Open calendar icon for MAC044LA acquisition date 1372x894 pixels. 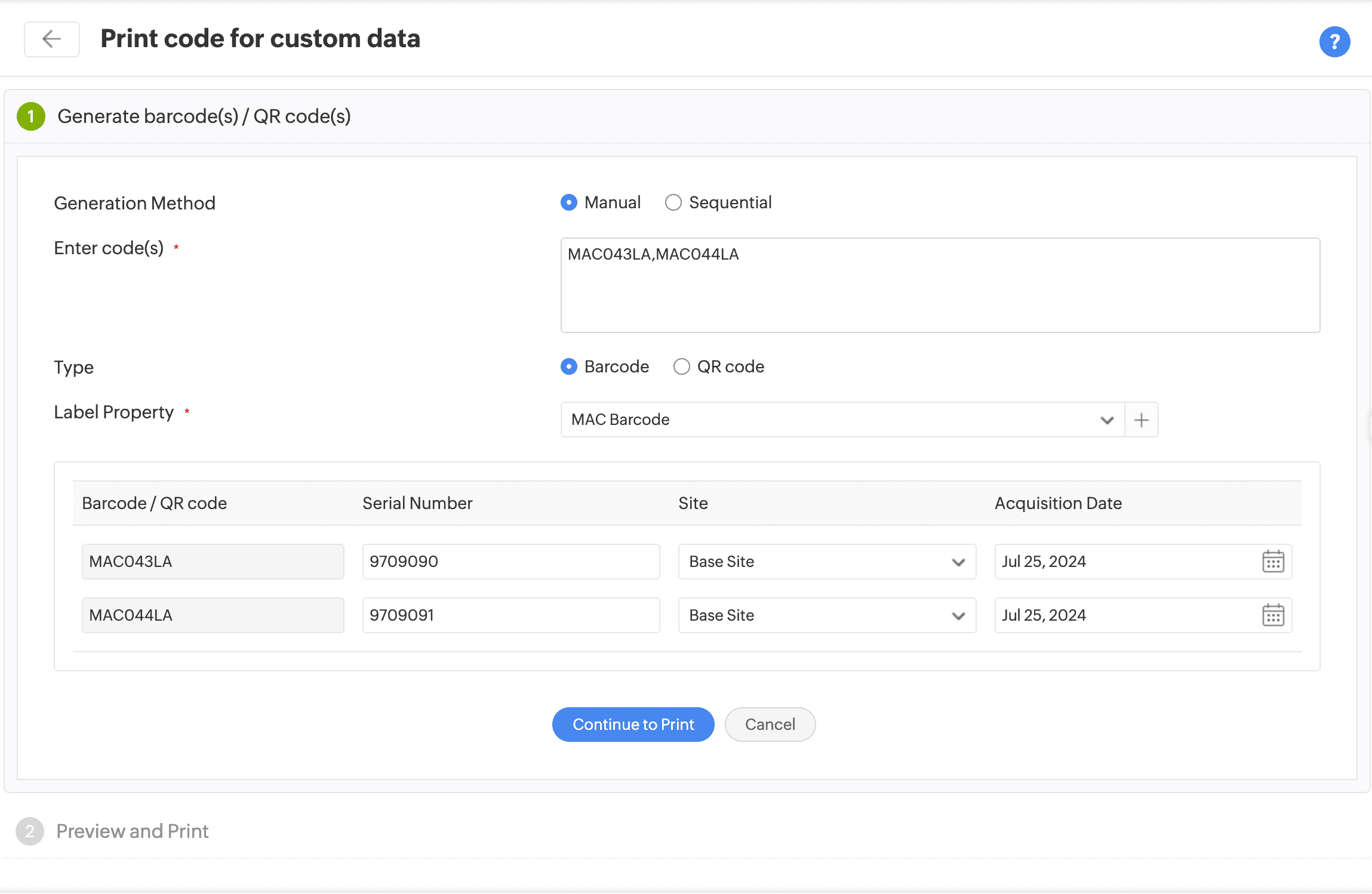click(1272, 615)
